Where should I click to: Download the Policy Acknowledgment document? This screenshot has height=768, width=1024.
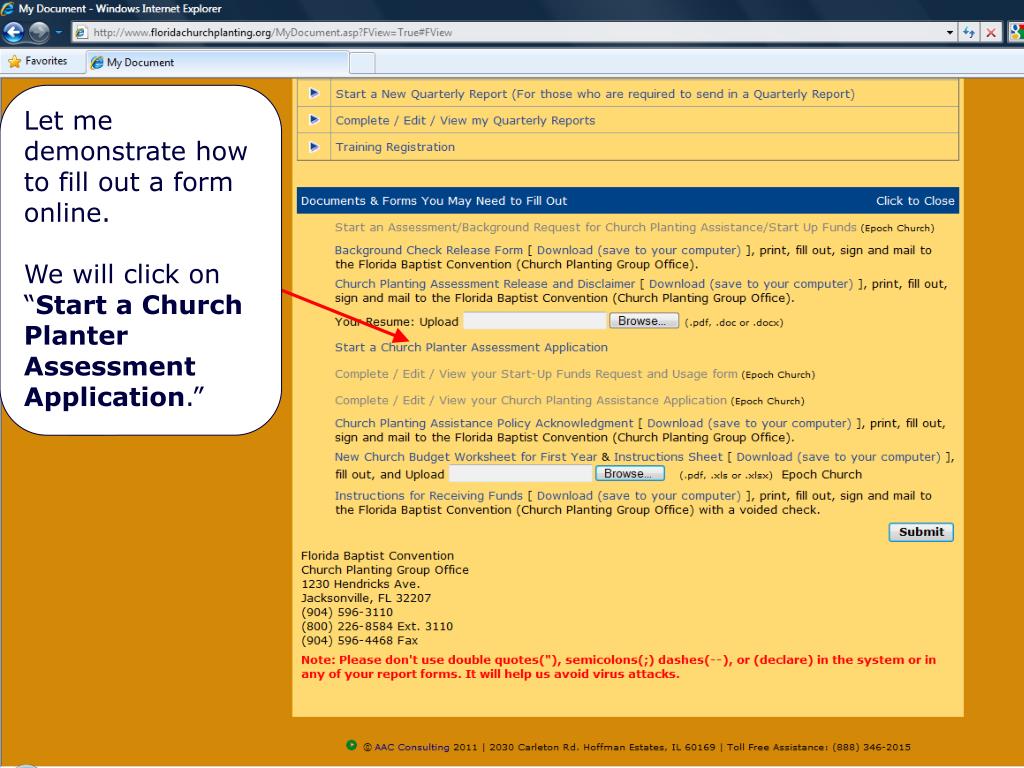tap(750, 423)
